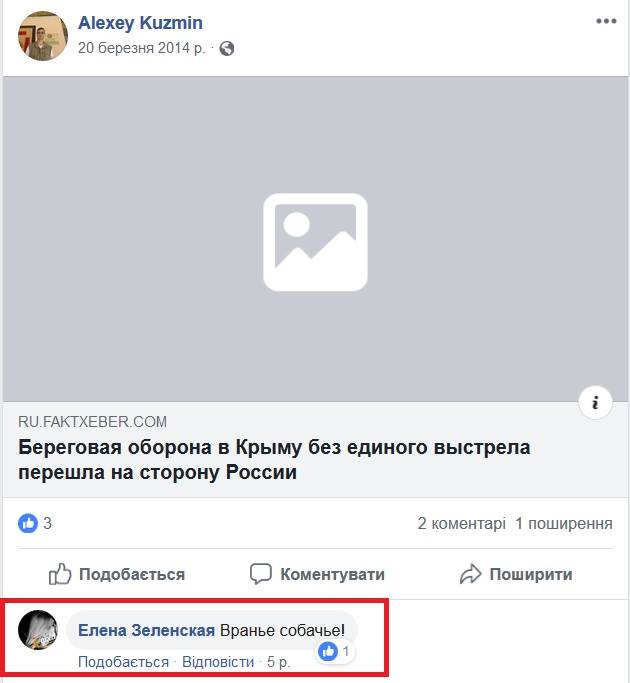Click the thumbs-up icon beside Подобається
The image size is (630, 683).
tap(60, 574)
